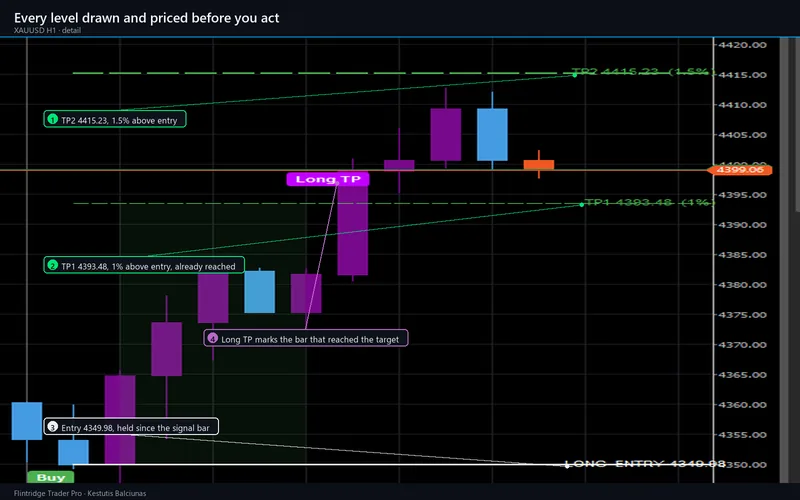
Task: Click the 4380.00 price axis label
Action: tap(742, 285)
